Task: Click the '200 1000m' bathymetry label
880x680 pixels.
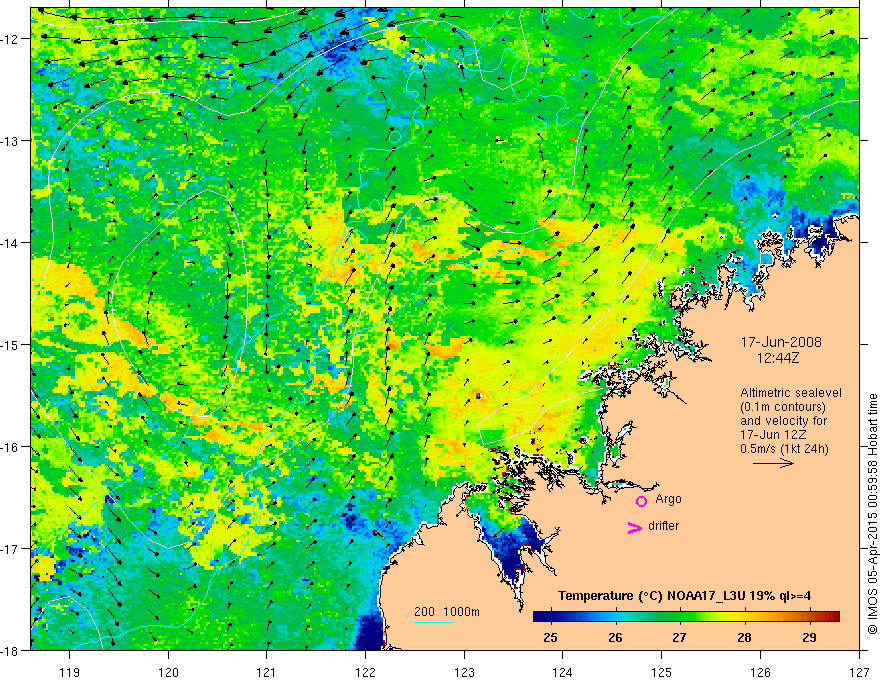Action: [x=447, y=612]
